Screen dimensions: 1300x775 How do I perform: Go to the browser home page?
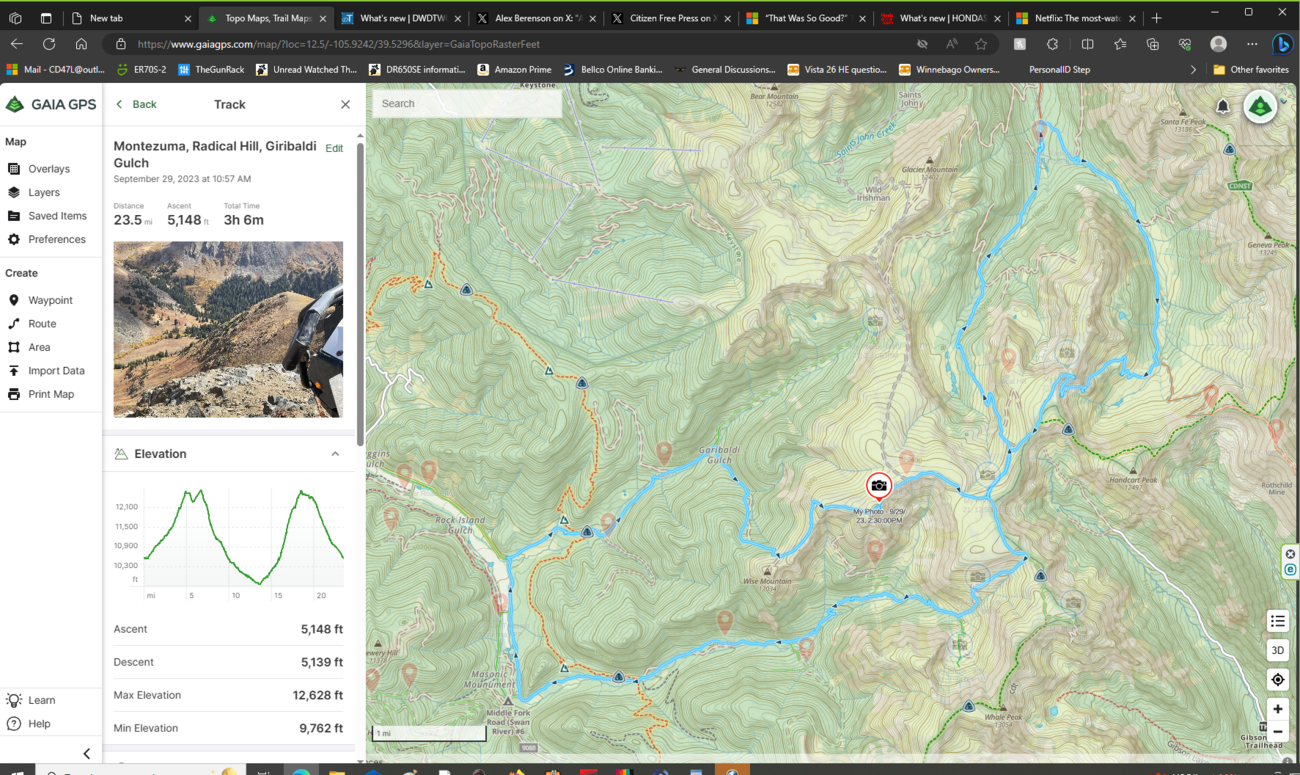point(81,44)
